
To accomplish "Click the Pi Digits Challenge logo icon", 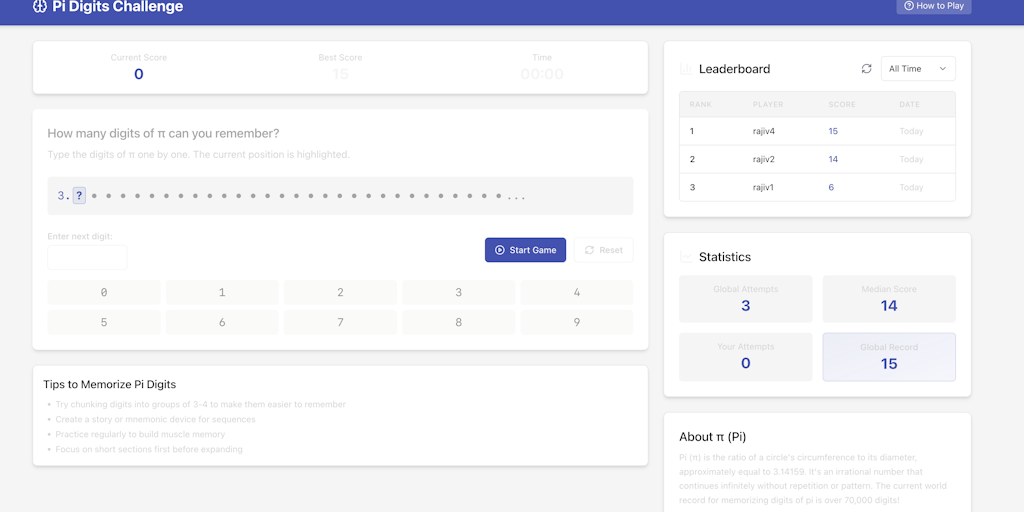I will pyautogui.click(x=40, y=7).
